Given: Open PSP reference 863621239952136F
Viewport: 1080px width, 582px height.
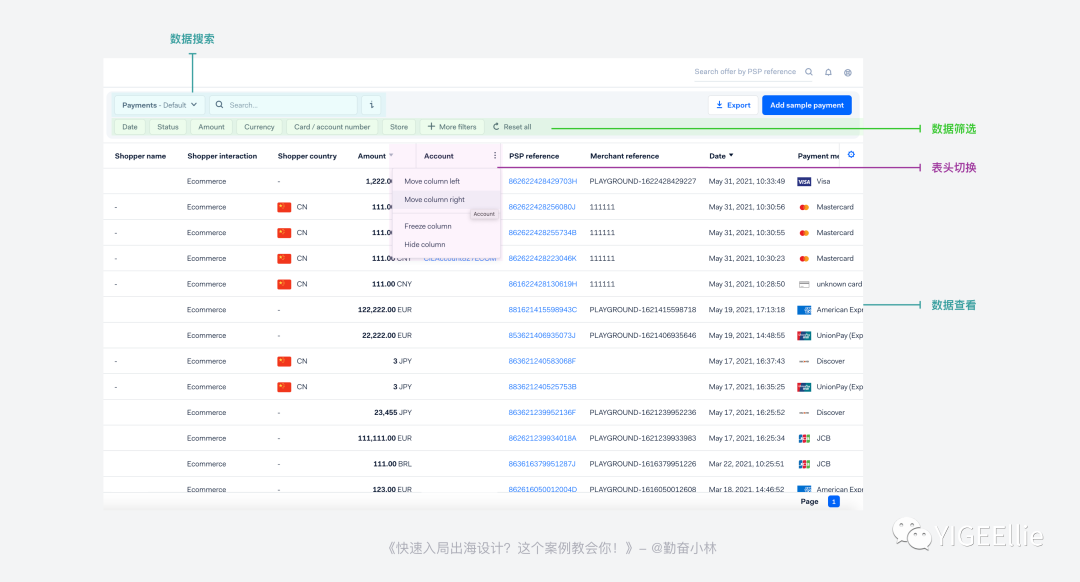Looking at the screenshot, I should pyautogui.click(x=542, y=413).
